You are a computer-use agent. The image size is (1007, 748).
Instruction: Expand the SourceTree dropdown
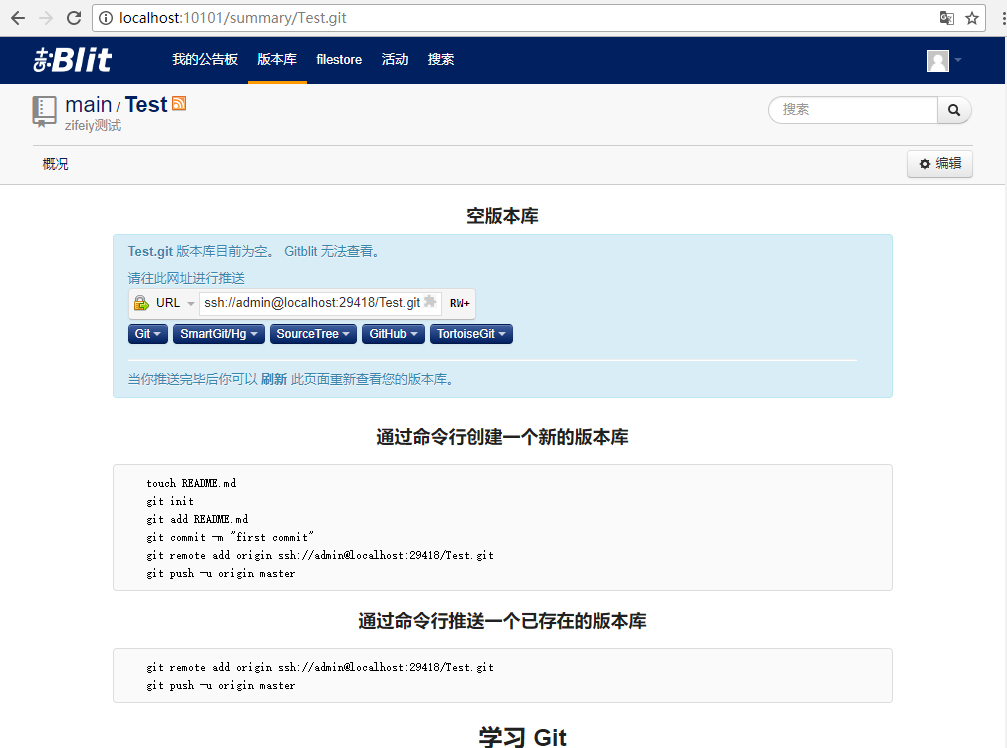313,334
